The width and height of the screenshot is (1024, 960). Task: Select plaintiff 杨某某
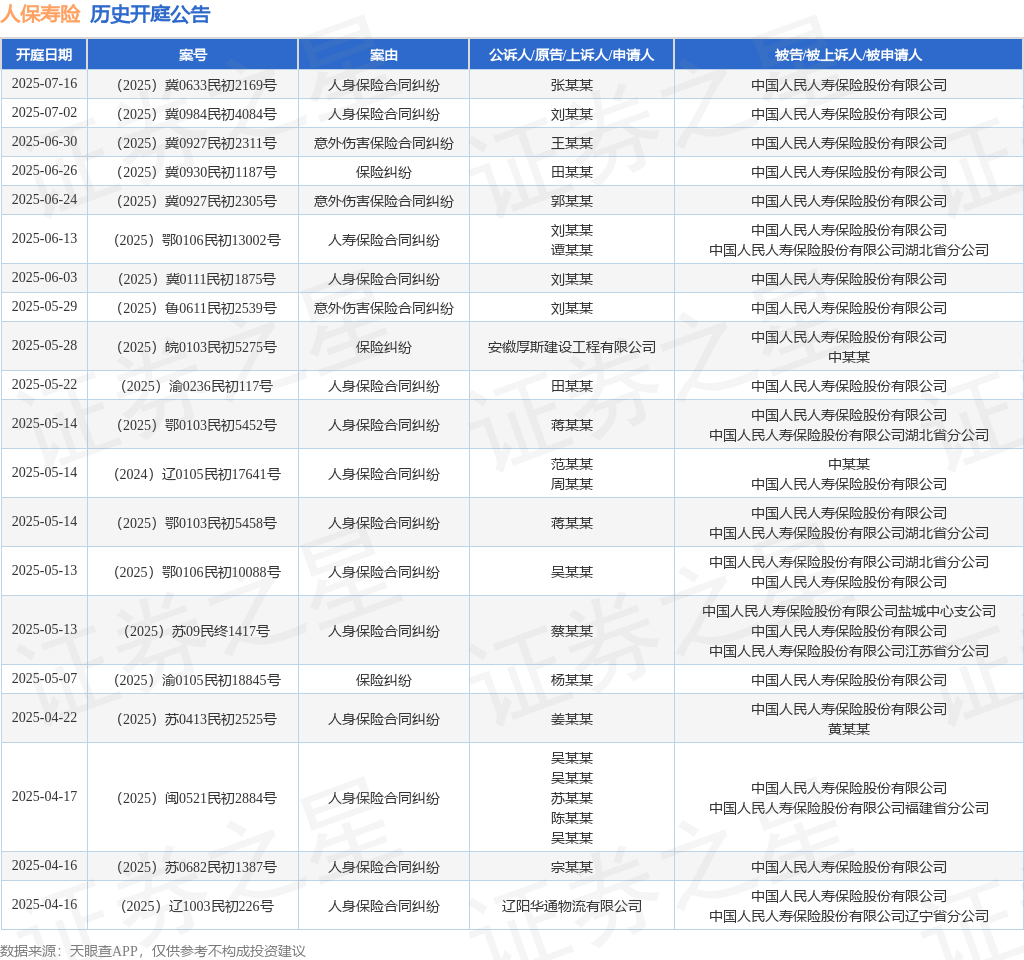click(x=571, y=680)
